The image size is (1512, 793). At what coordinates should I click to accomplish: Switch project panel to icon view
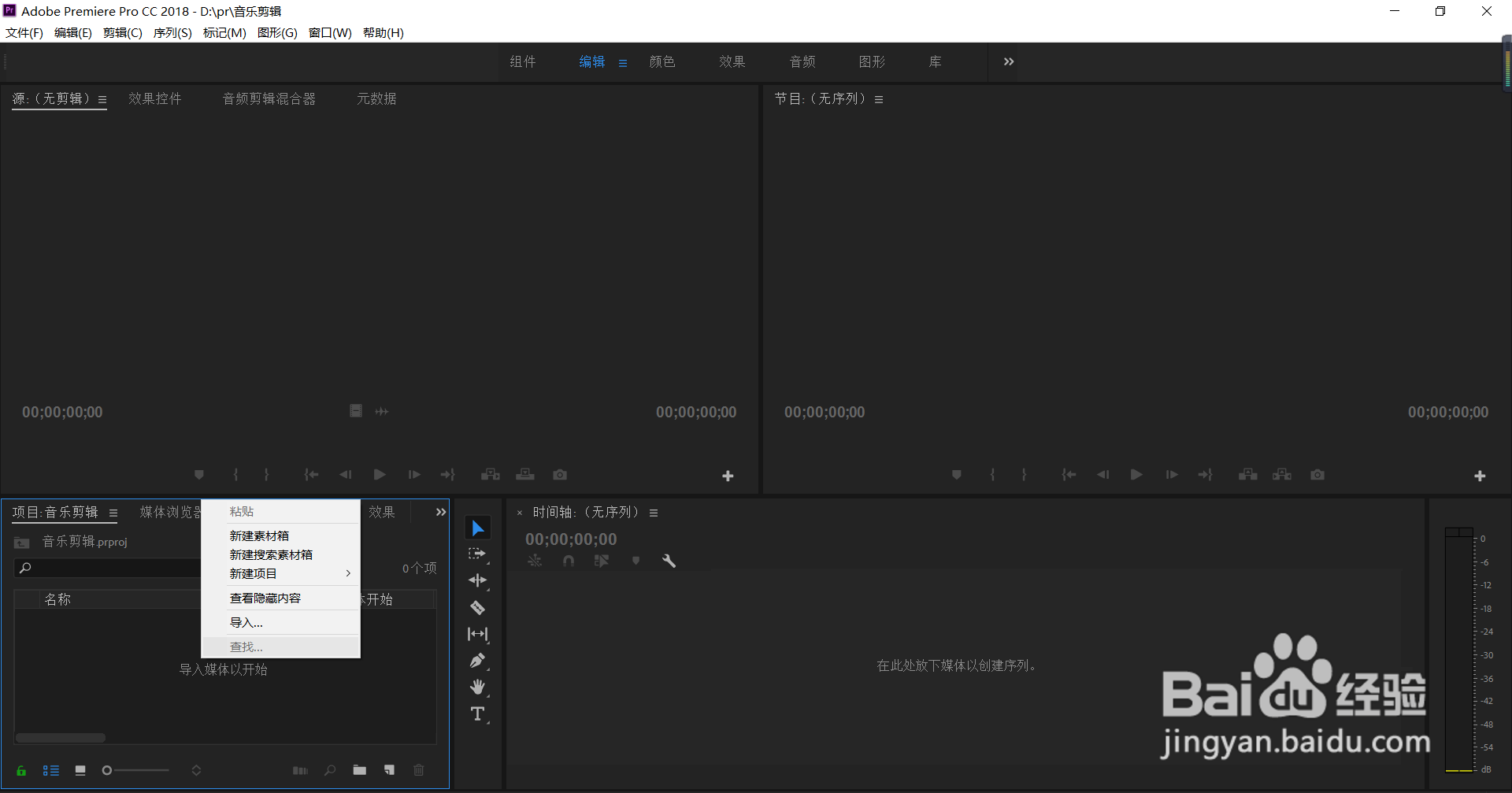coord(80,770)
